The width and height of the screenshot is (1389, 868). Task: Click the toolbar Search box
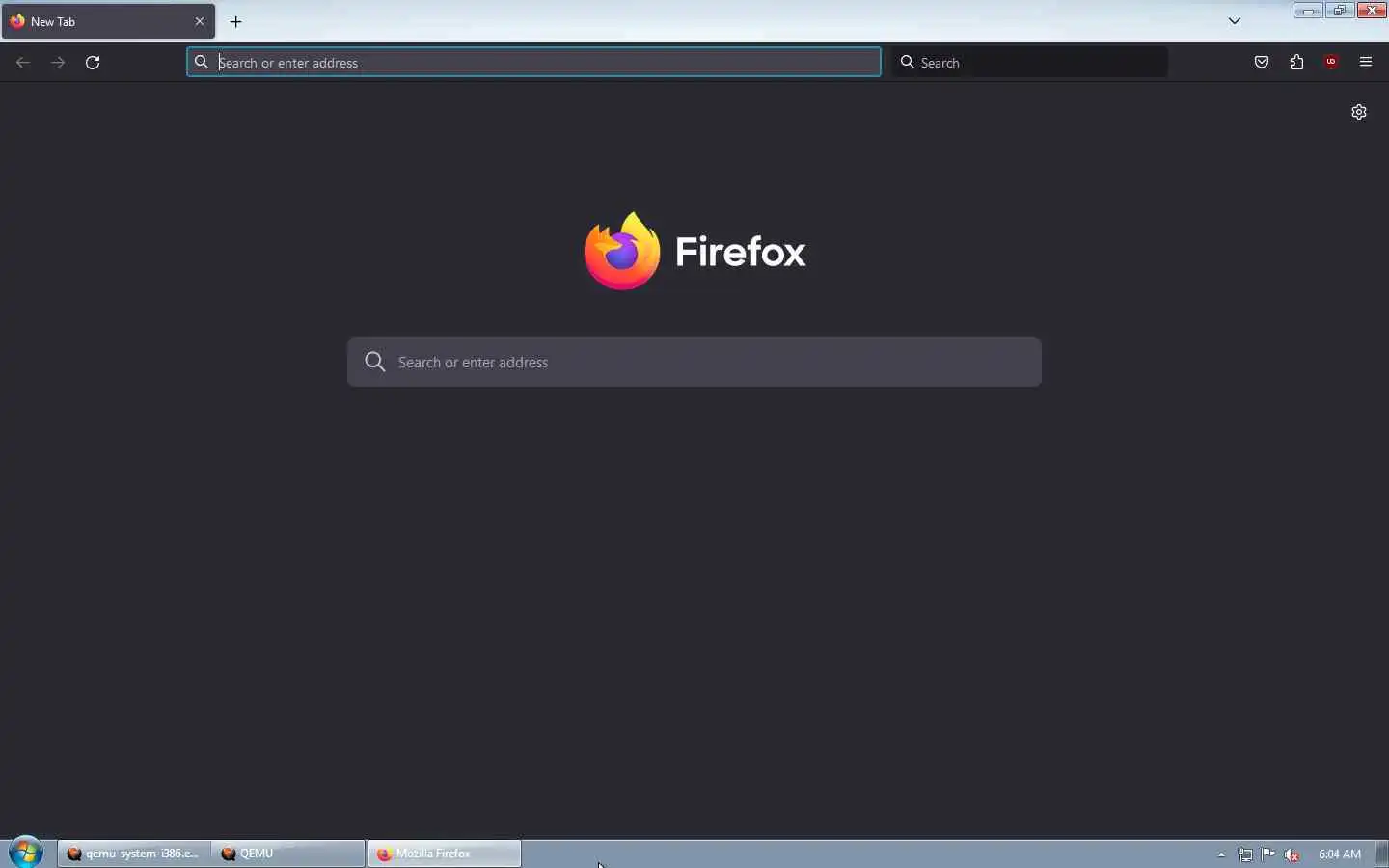(x=1029, y=63)
